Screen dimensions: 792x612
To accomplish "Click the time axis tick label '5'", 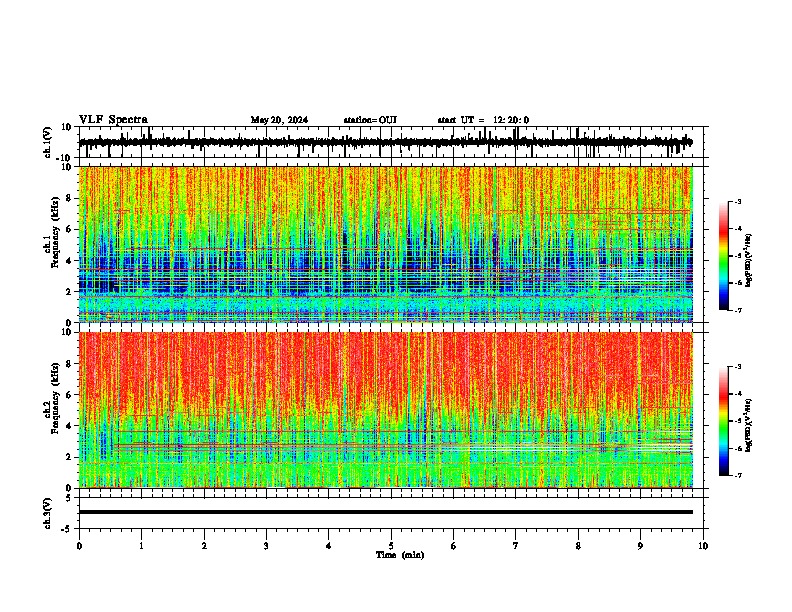I will click(x=391, y=546).
